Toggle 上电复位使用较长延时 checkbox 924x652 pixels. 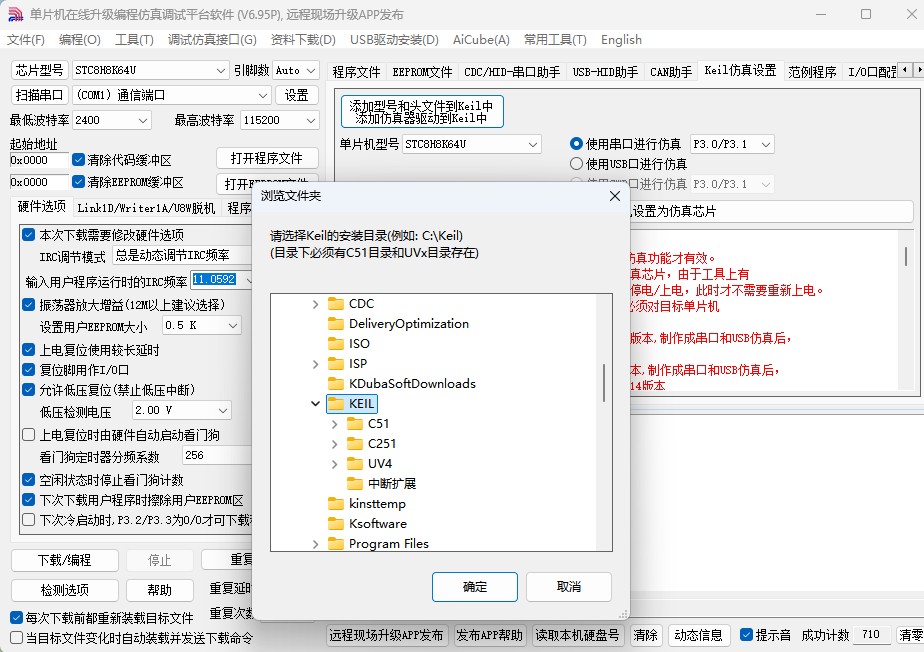click(x=28, y=350)
